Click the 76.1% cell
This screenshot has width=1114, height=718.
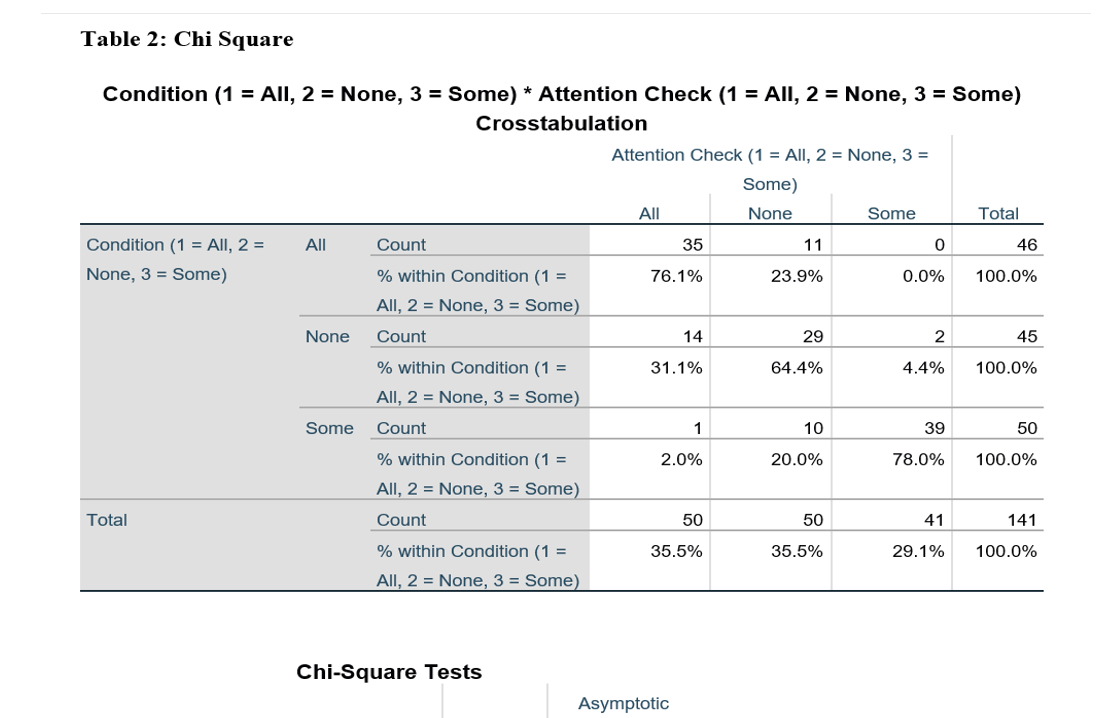[x=677, y=276]
